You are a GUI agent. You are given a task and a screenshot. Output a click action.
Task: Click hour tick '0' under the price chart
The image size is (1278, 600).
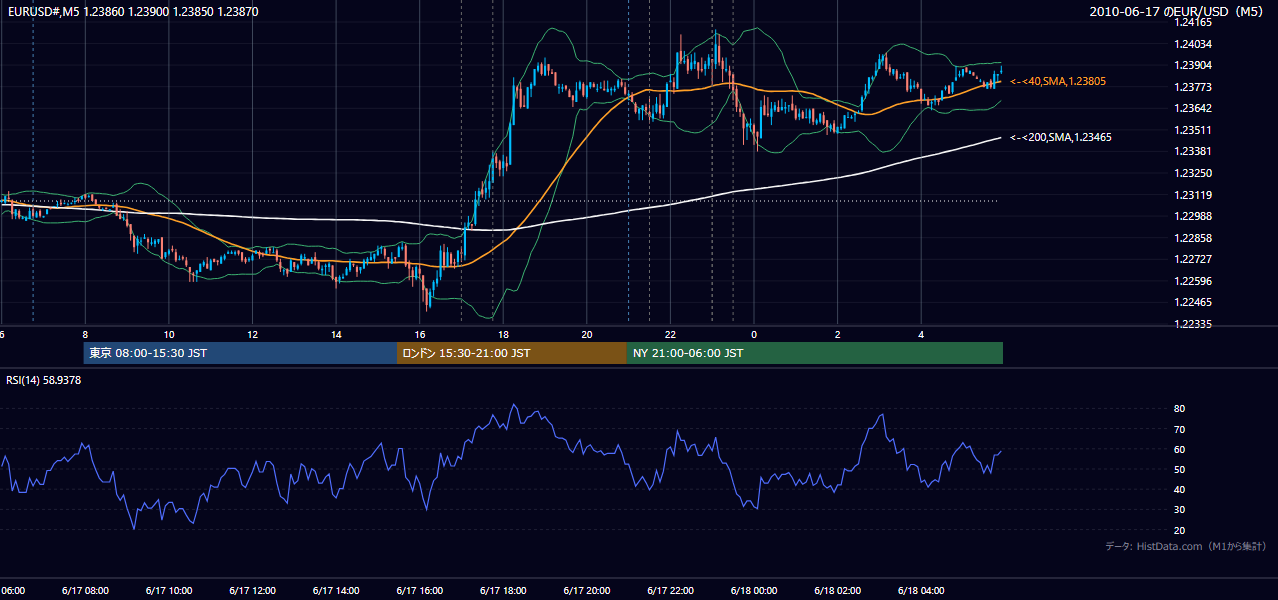755,334
